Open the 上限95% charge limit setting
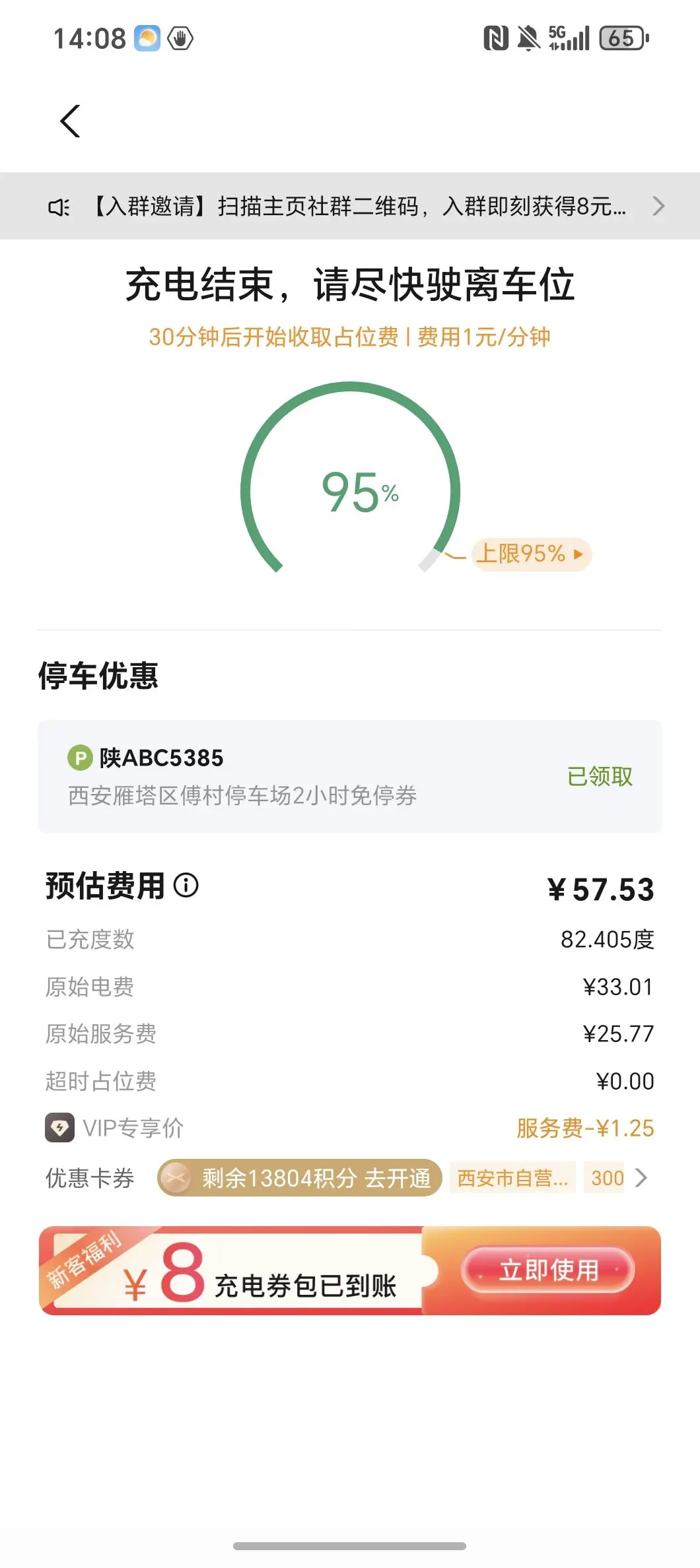 point(531,554)
